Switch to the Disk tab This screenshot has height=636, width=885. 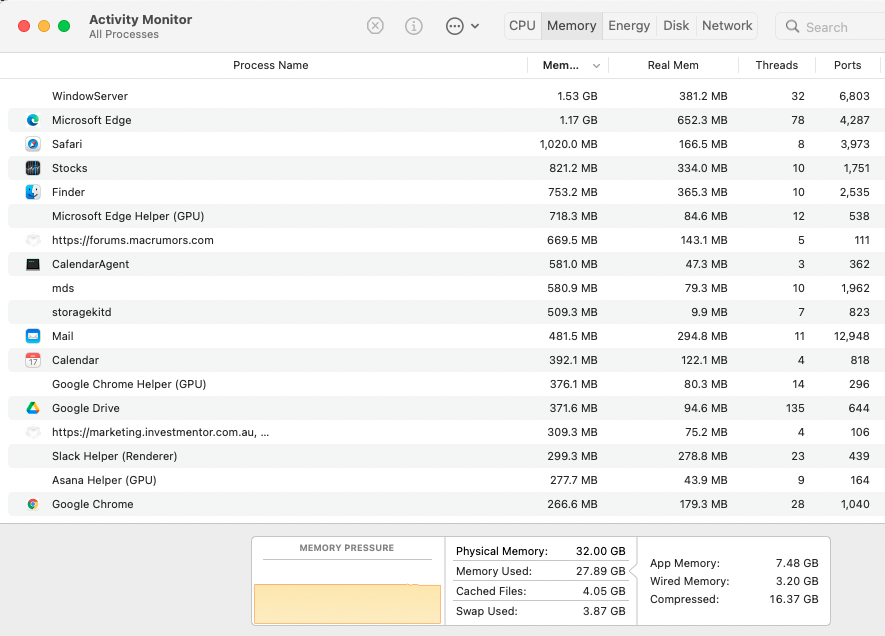point(676,26)
